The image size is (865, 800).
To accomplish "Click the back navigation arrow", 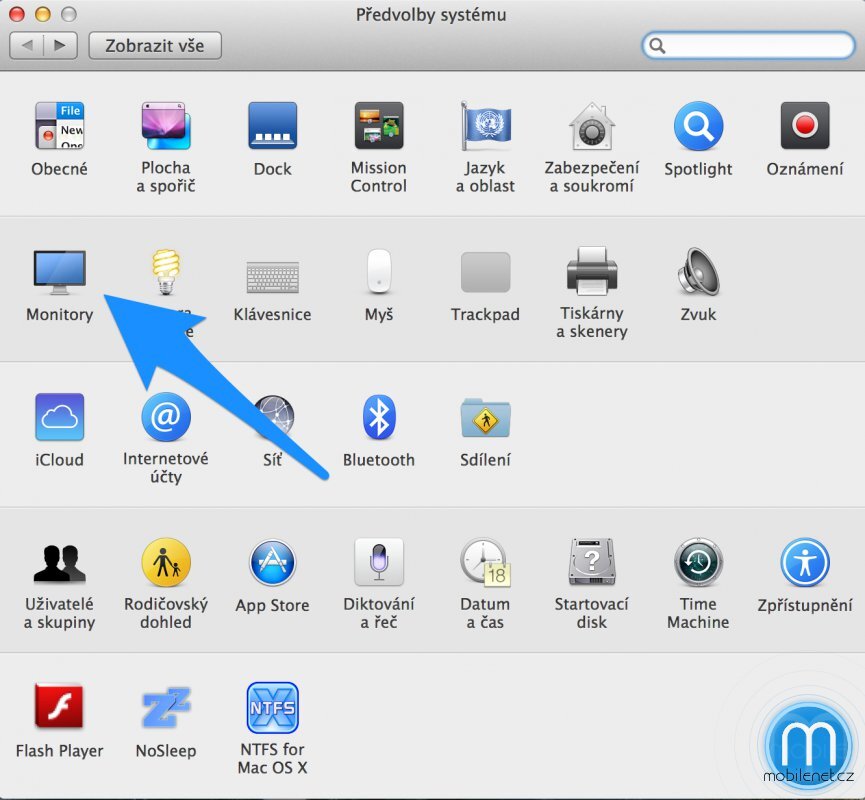I will coord(28,45).
